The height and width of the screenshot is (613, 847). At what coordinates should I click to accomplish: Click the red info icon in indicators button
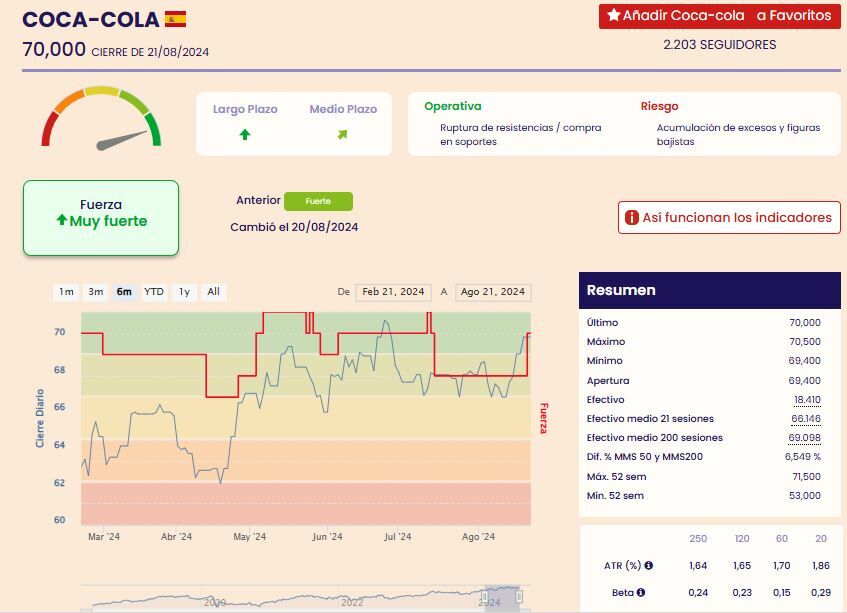[x=631, y=218]
